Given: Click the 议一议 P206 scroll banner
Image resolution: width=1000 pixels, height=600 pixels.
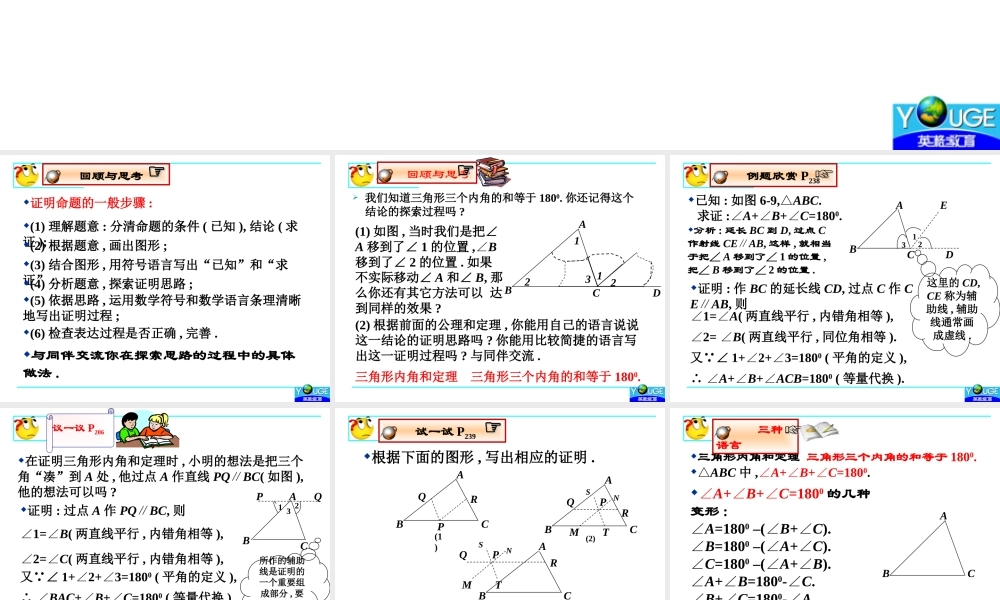Looking at the screenshot, I should [x=80, y=430].
